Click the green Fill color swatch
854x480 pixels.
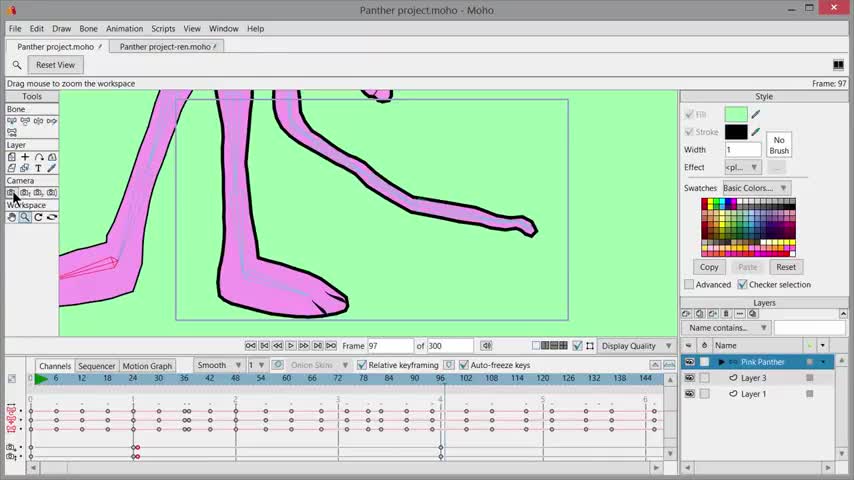736,114
